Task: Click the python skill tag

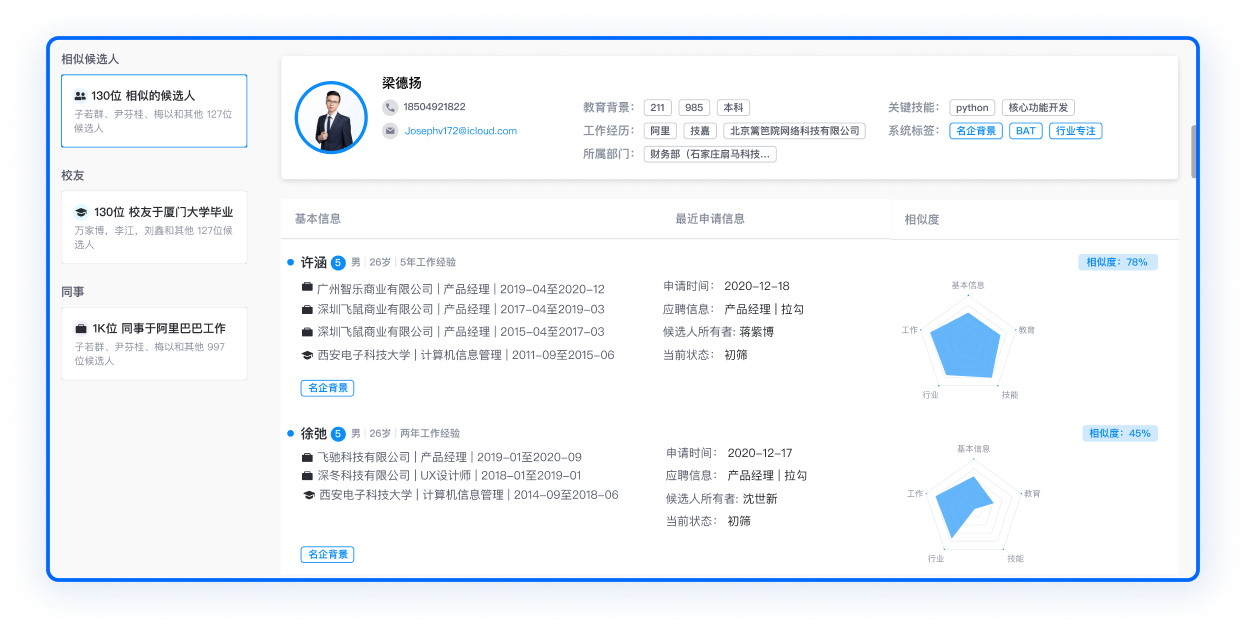Action: coord(971,108)
